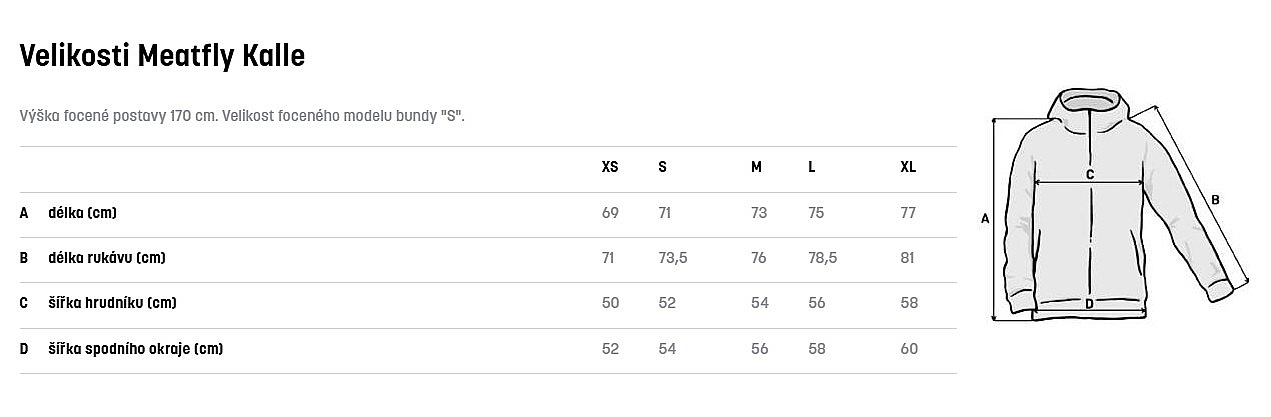Click the letter A in the diagram
This screenshot has width=1271, height=417.
pos(985,219)
